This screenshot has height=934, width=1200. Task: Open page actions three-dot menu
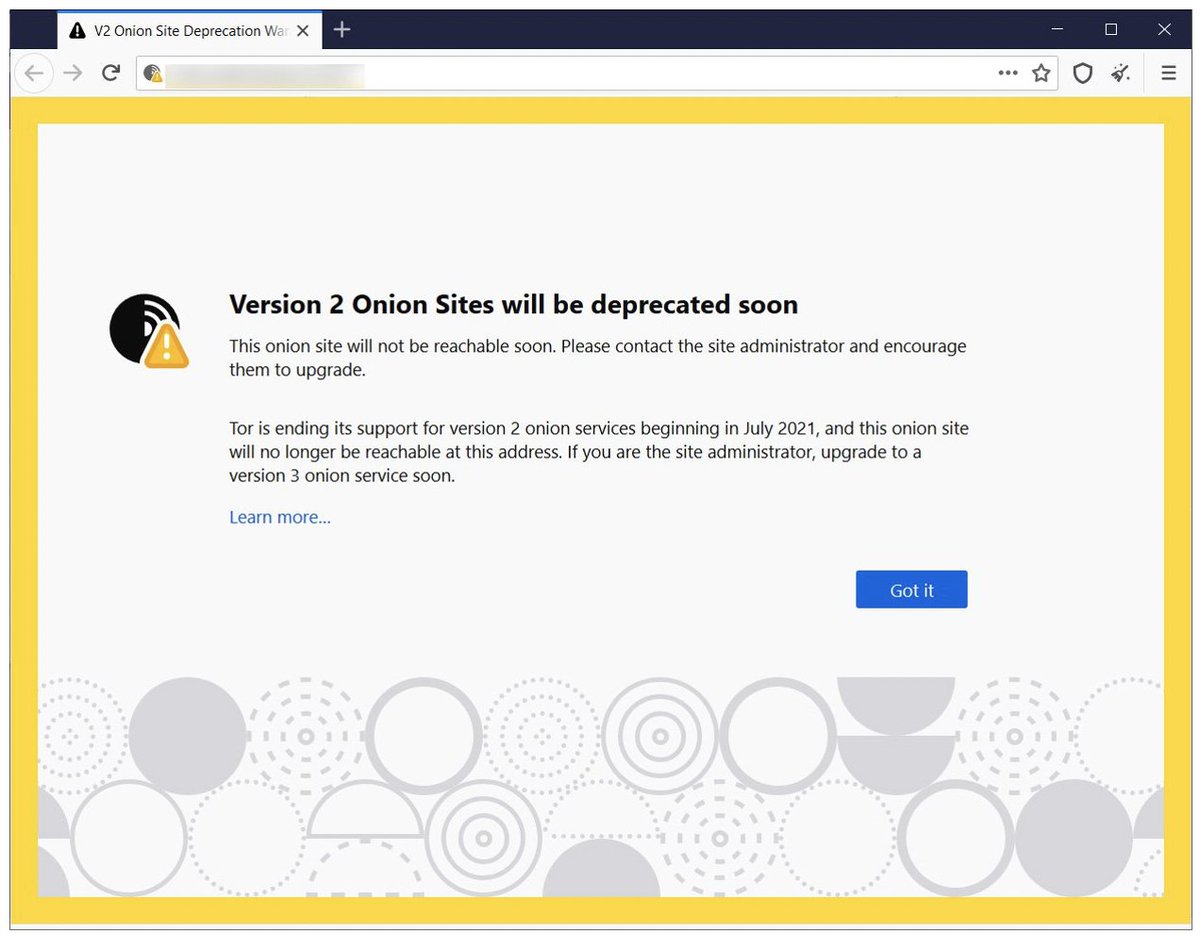pyautogui.click(x=1008, y=73)
